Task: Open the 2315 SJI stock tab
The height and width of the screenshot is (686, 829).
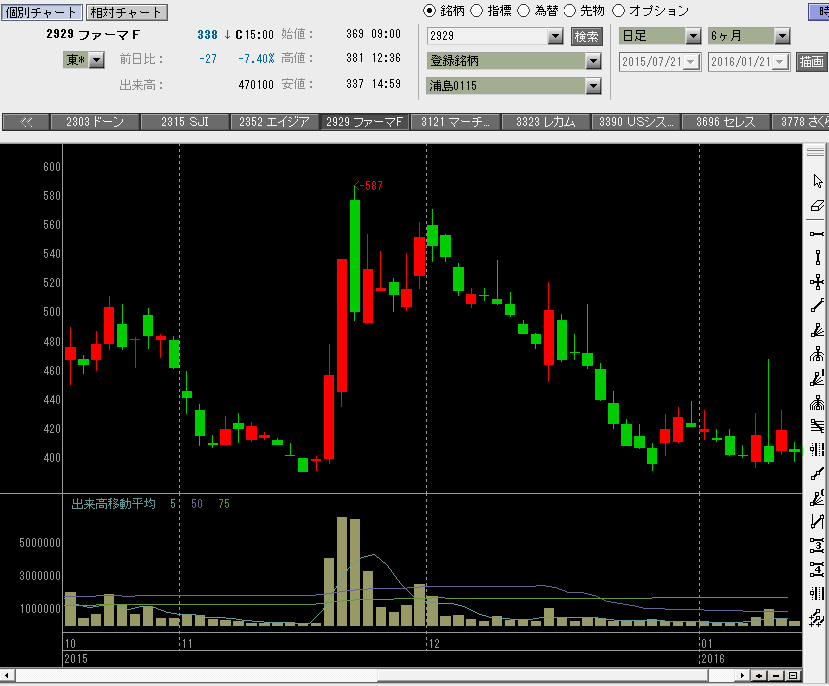Action: click(185, 122)
